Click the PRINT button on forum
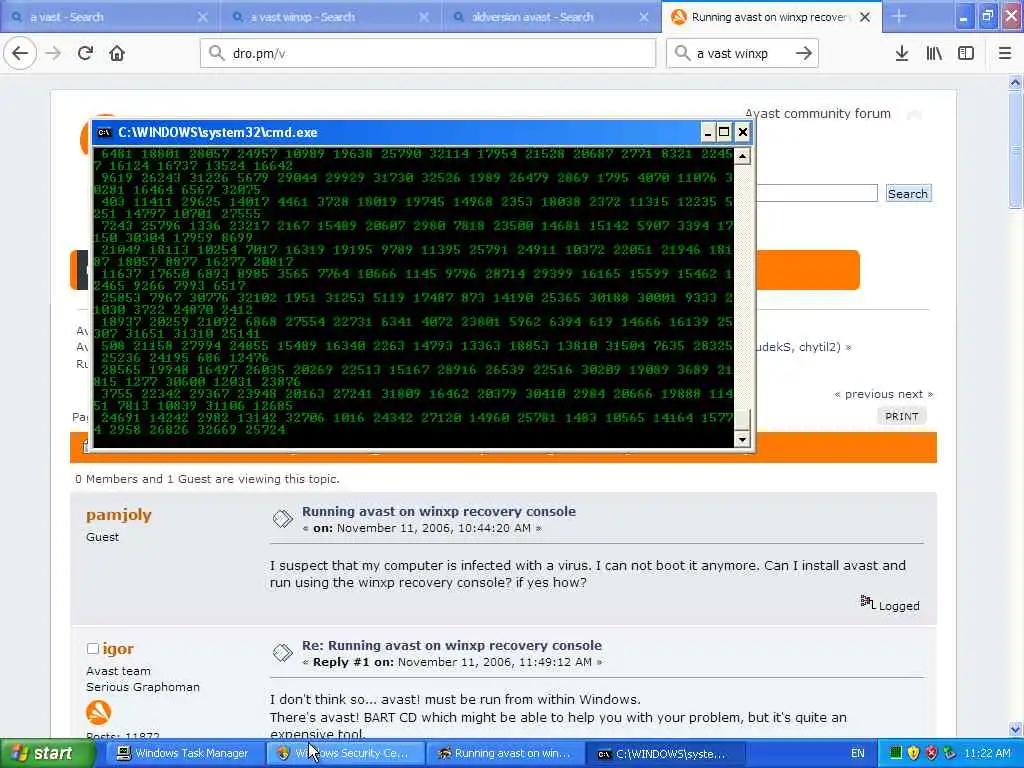 coord(901,417)
